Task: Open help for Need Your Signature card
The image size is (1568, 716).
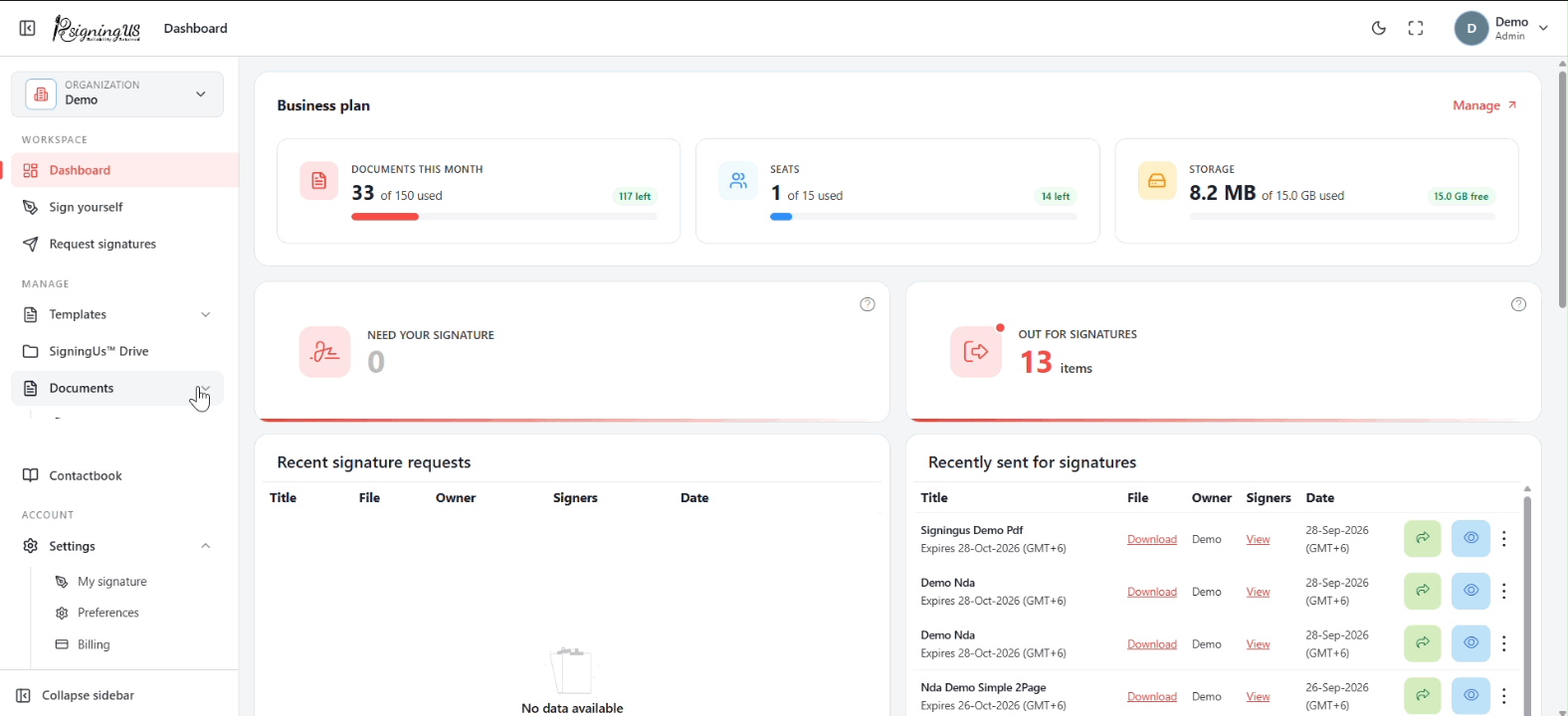Action: 868,304
